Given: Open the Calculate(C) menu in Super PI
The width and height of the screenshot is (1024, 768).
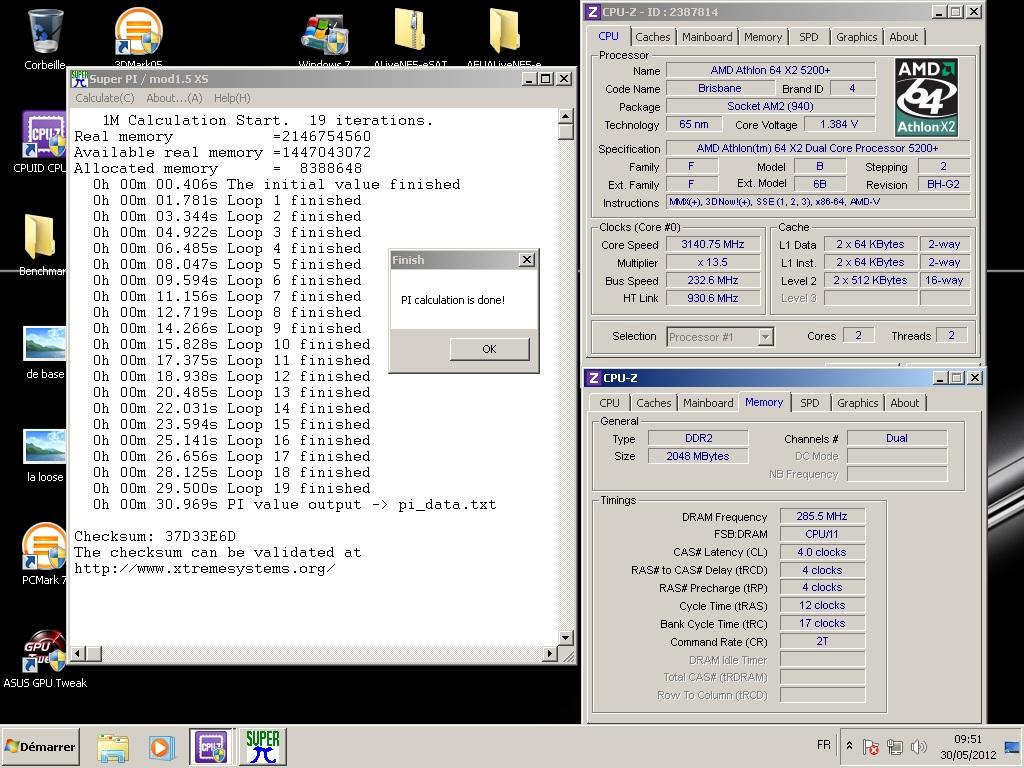Looking at the screenshot, I should click(104, 98).
